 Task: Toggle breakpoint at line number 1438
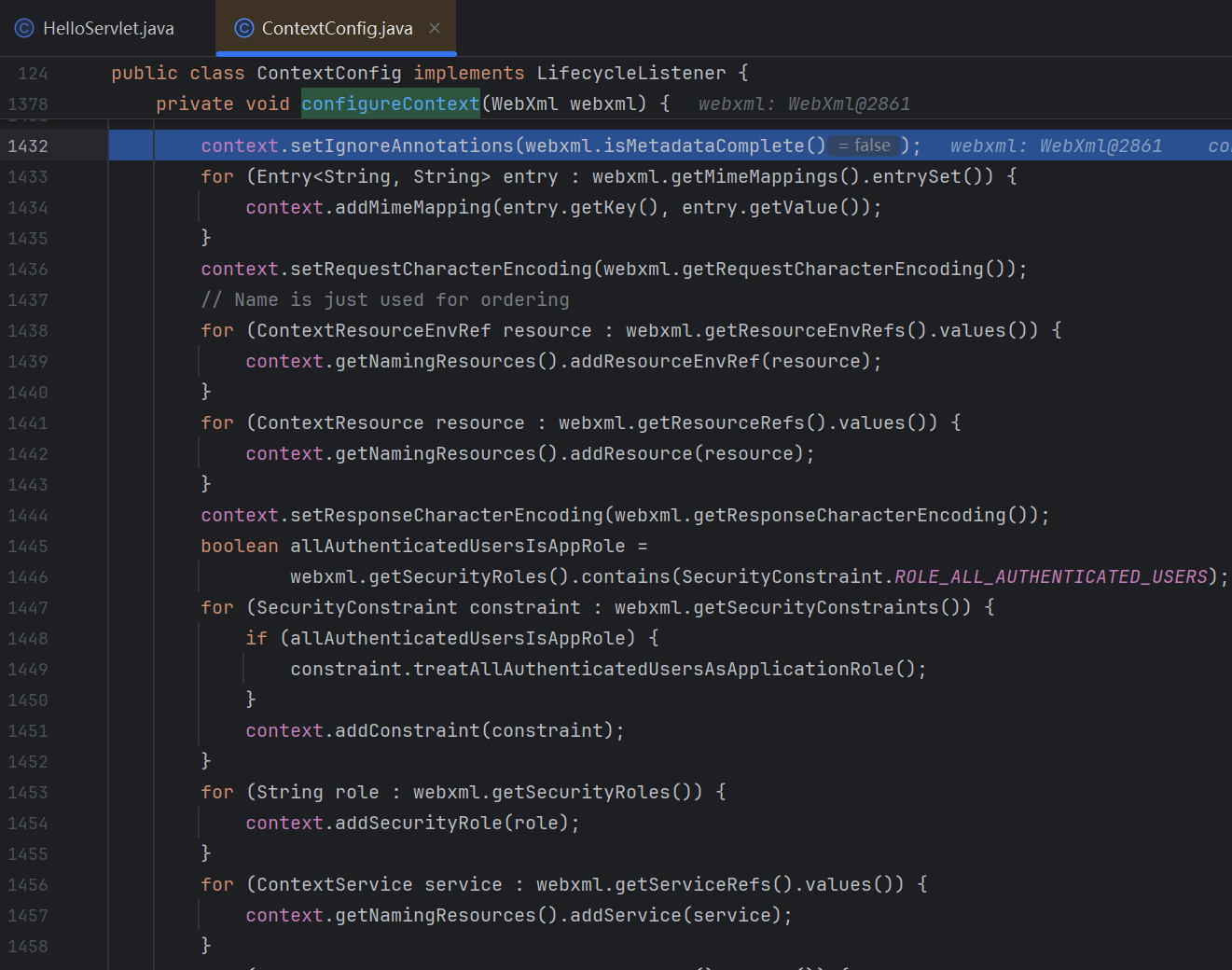point(28,330)
